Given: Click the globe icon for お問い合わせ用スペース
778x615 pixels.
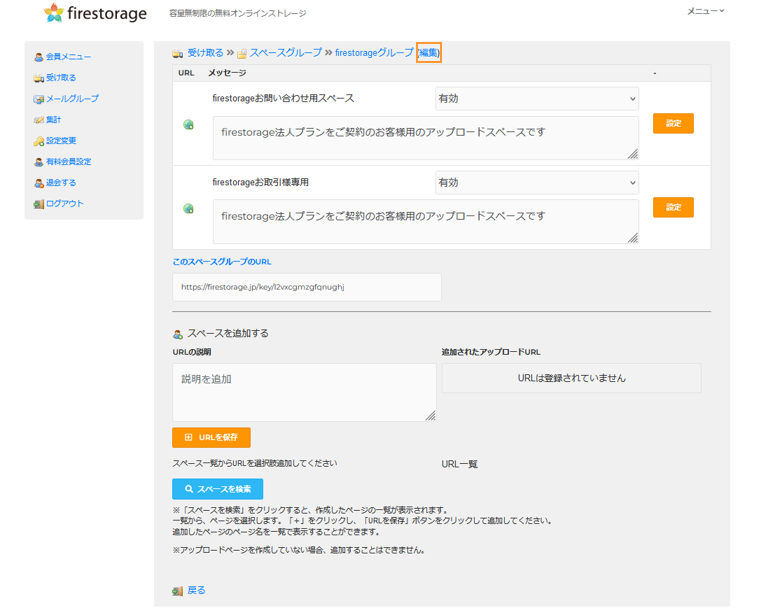Looking at the screenshot, I should click(x=189, y=125).
